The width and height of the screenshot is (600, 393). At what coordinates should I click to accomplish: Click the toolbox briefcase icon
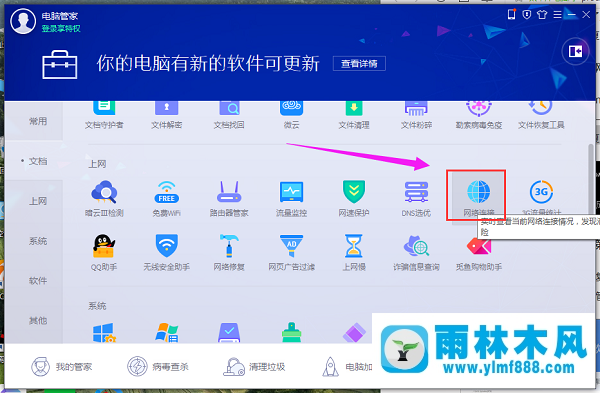tap(60, 65)
